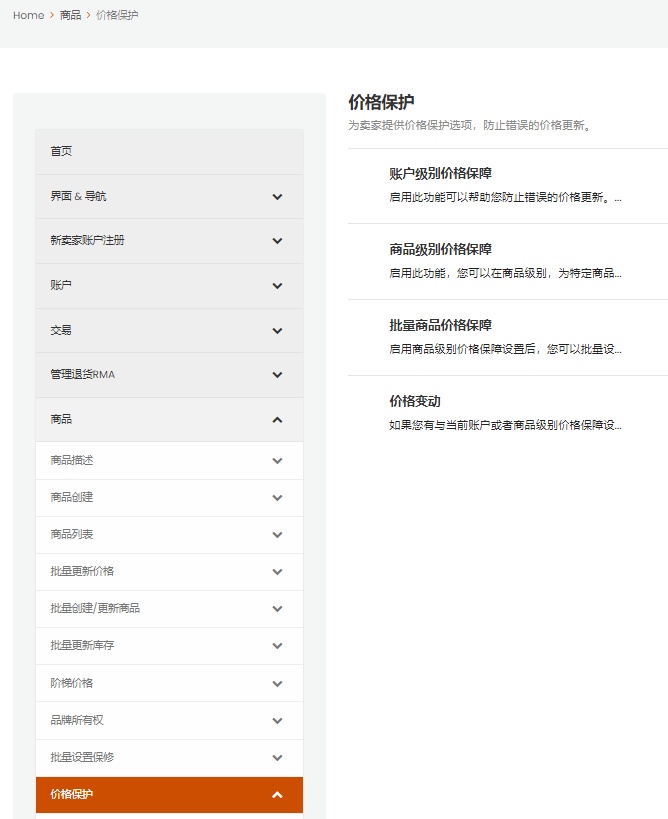This screenshot has width=668, height=819.
Task: Open 商品 breadcrumb link
Action: [71, 15]
